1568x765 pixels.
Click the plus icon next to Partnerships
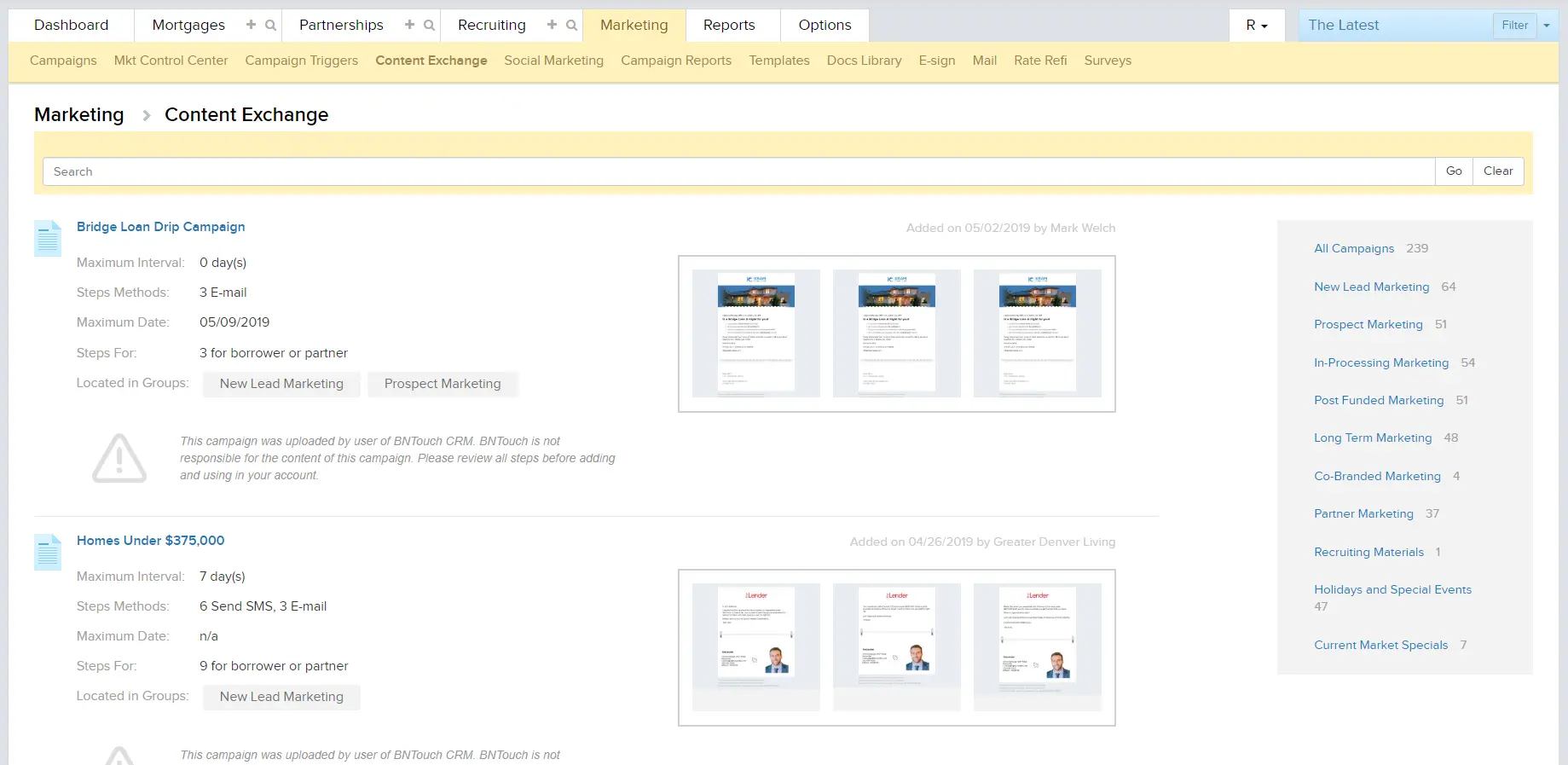tap(409, 26)
